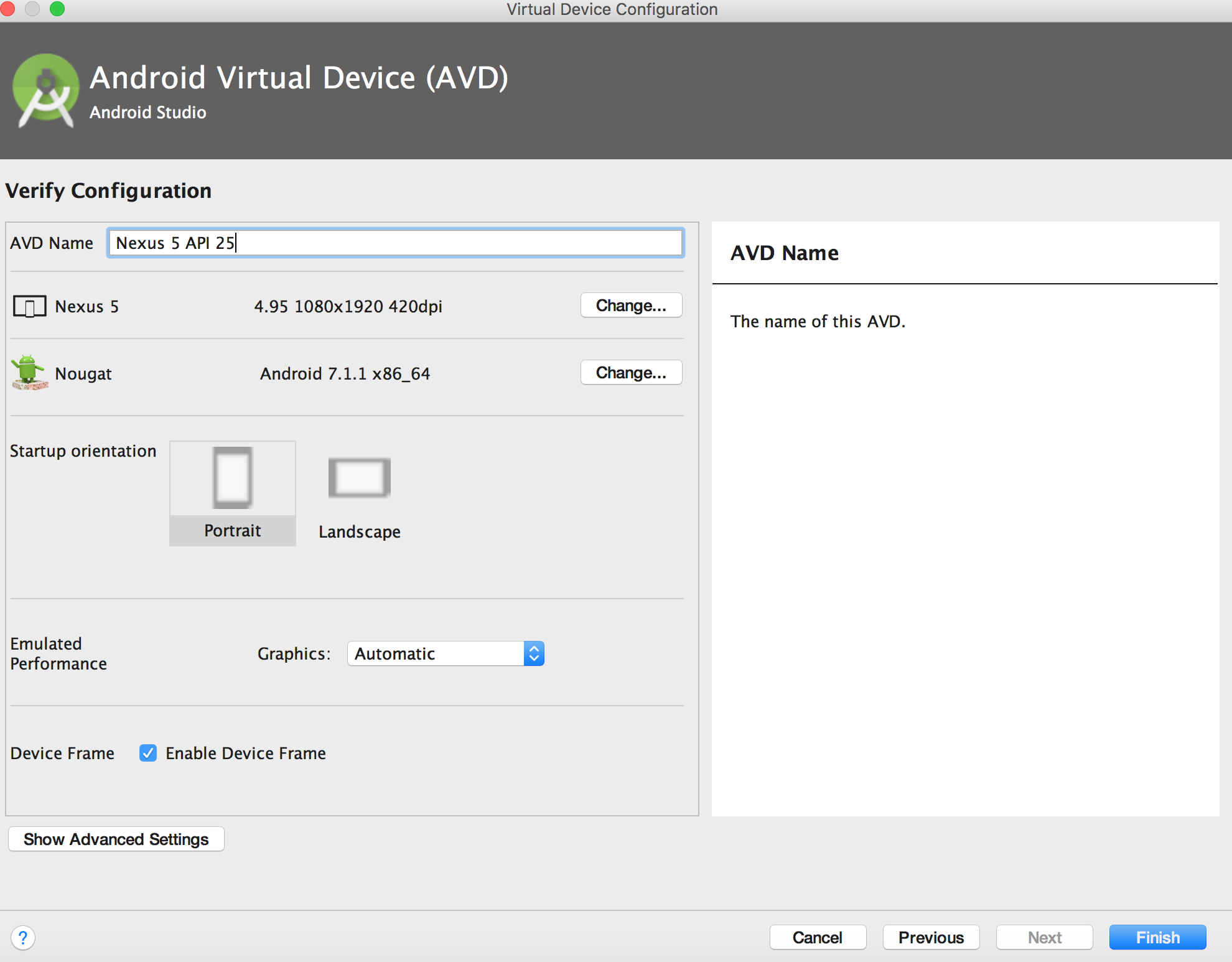Click the 'Nexus 5' device label
1232x962 pixels.
tap(86, 307)
